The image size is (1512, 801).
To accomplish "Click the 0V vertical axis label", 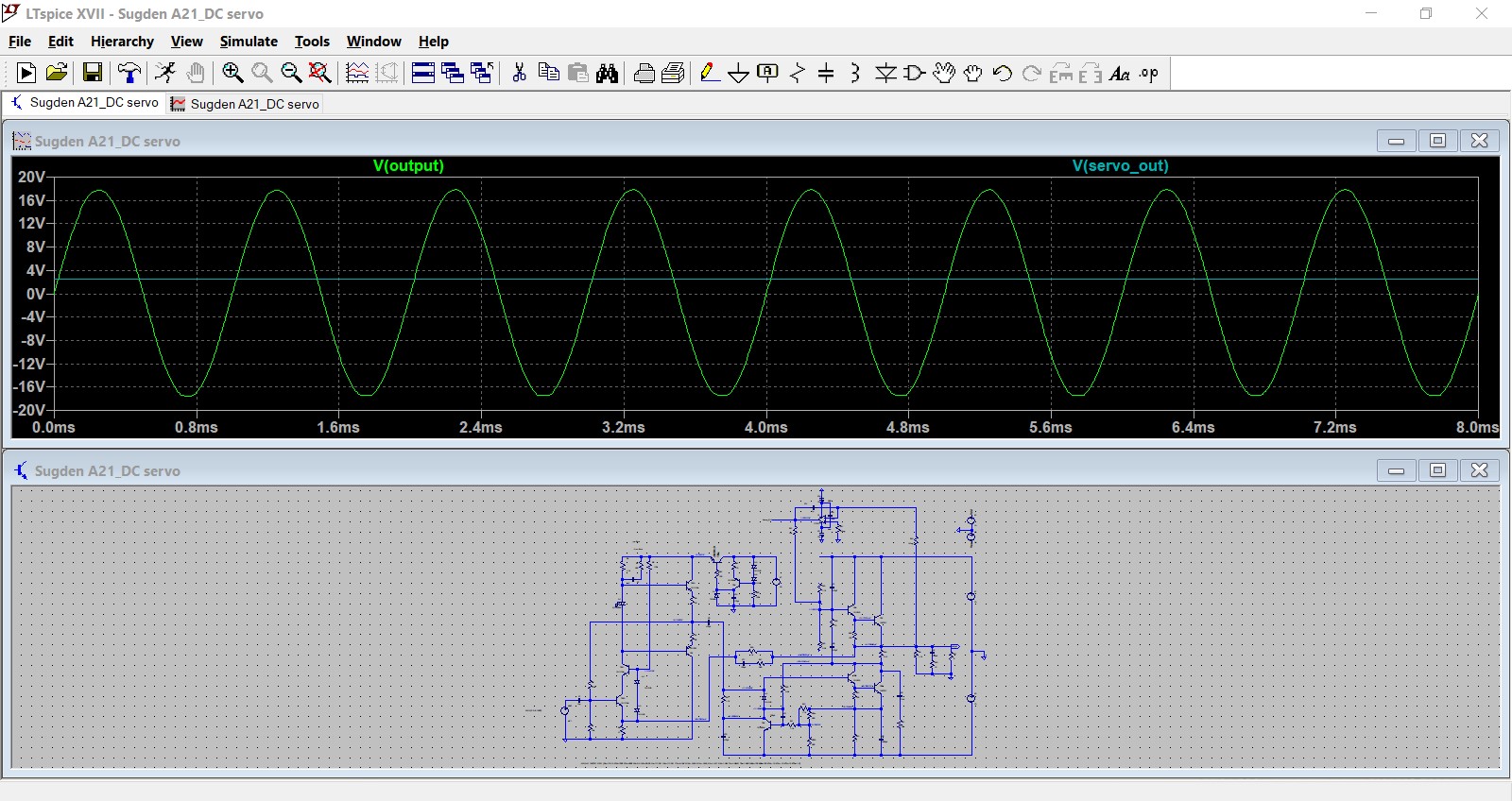I will pyautogui.click(x=35, y=294).
